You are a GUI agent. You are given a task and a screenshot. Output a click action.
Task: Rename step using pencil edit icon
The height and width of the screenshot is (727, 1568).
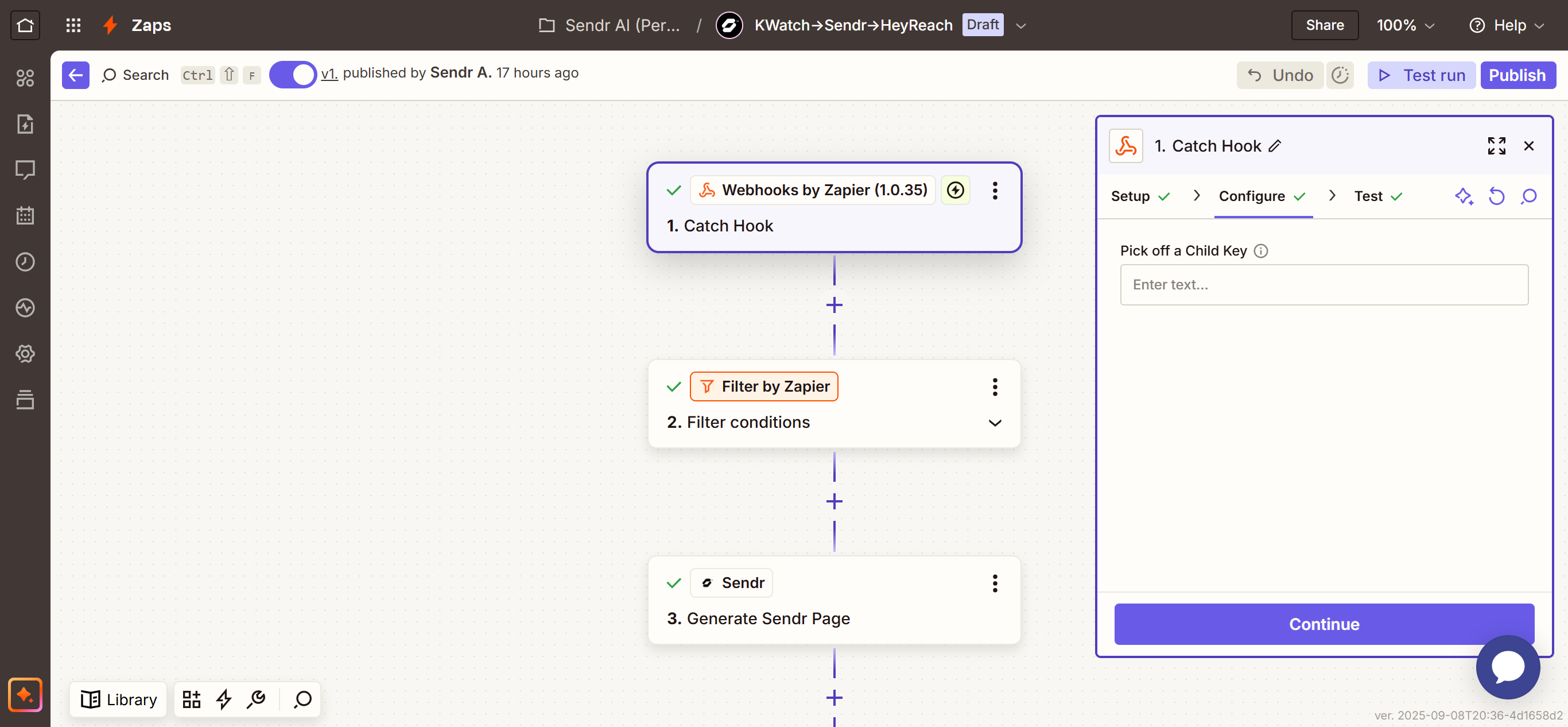pyautogui.click(x=1275, y=146)
